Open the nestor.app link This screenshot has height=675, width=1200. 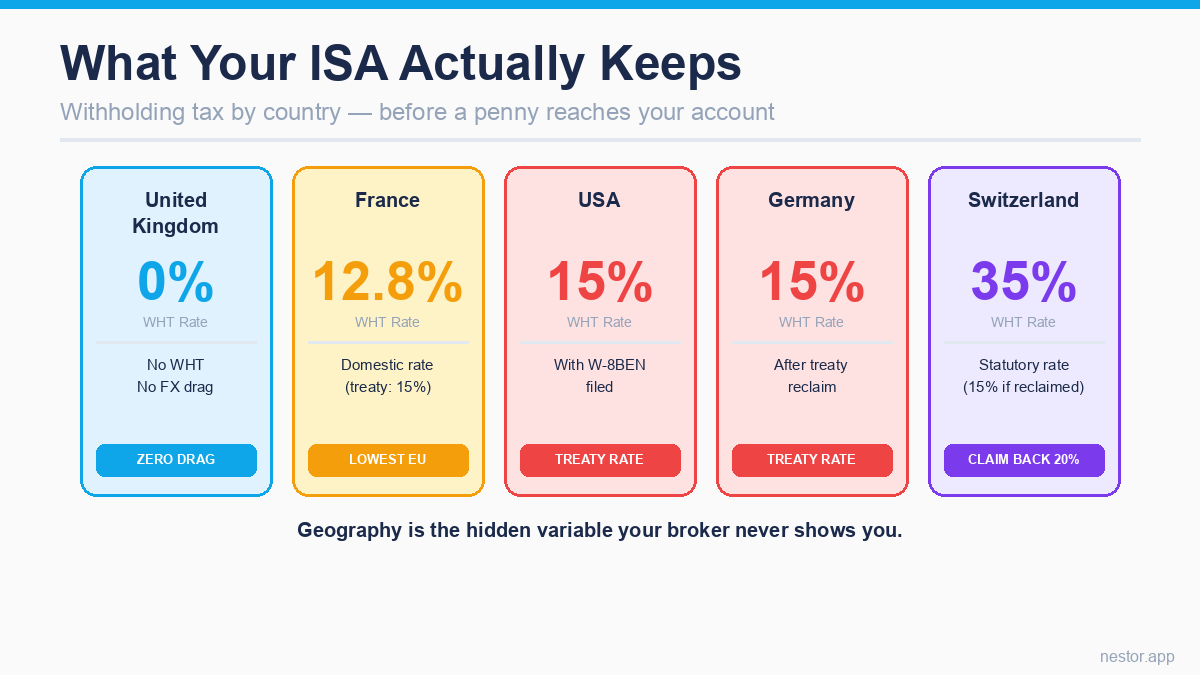pyautogui.click(x=1137, y=657)
